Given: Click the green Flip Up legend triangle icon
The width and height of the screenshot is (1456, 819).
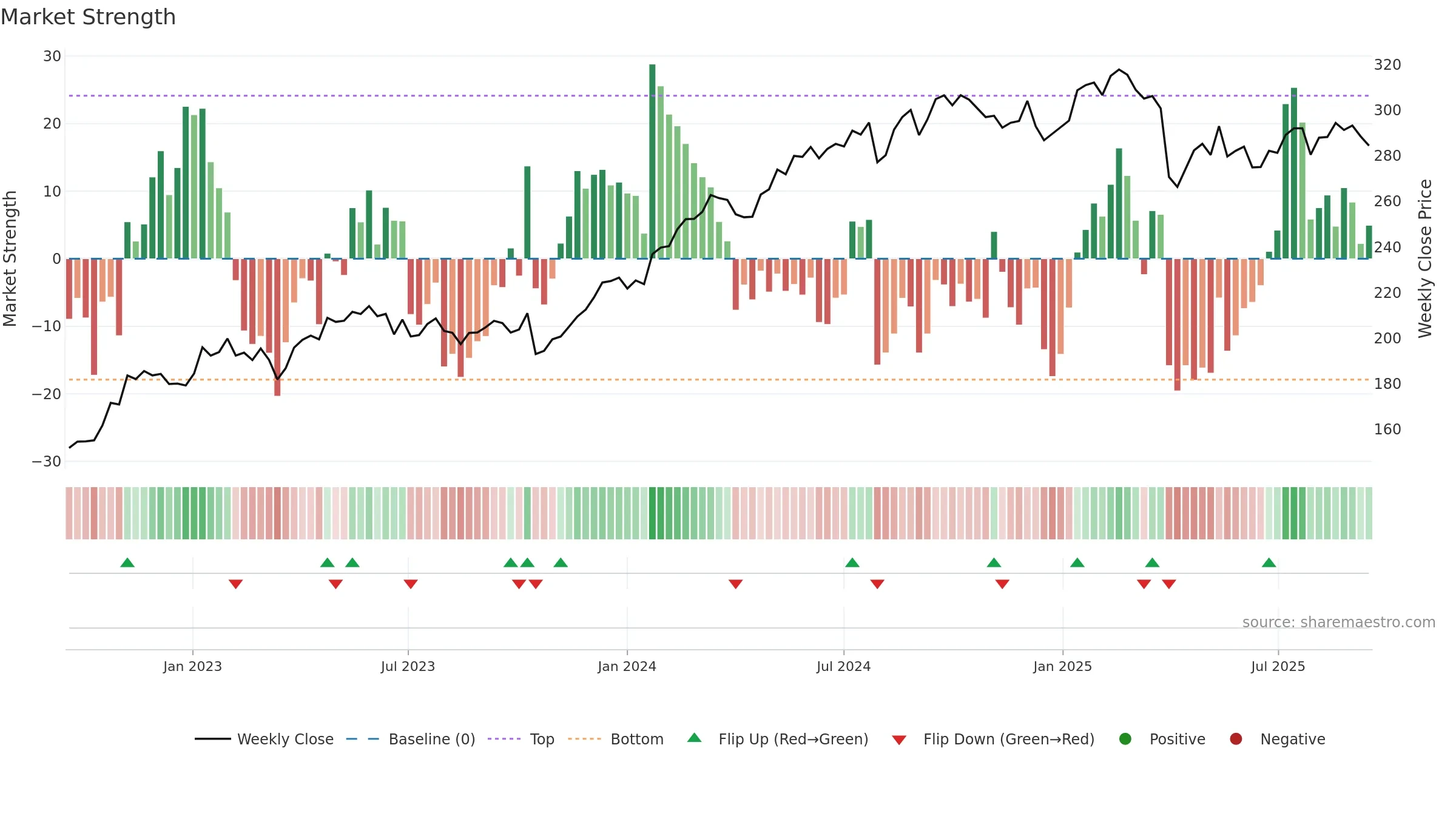Looking at the screenshot, I should click(695, 738).
